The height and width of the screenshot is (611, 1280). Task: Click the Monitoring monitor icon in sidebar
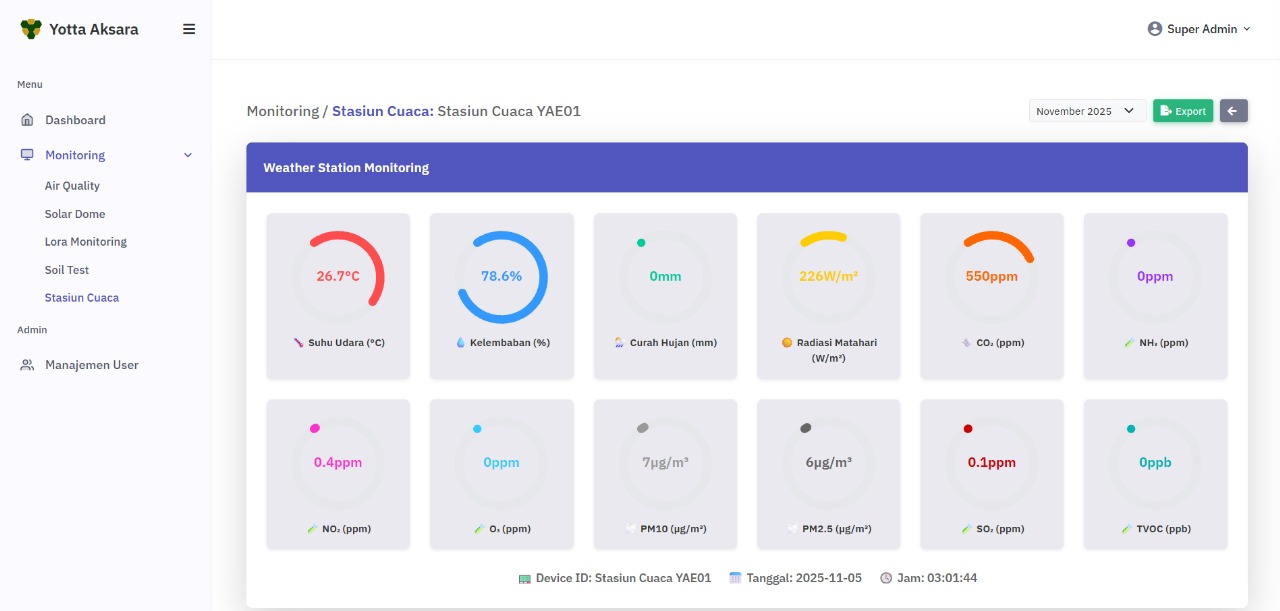pyautogui.click(x=27, y=155)
